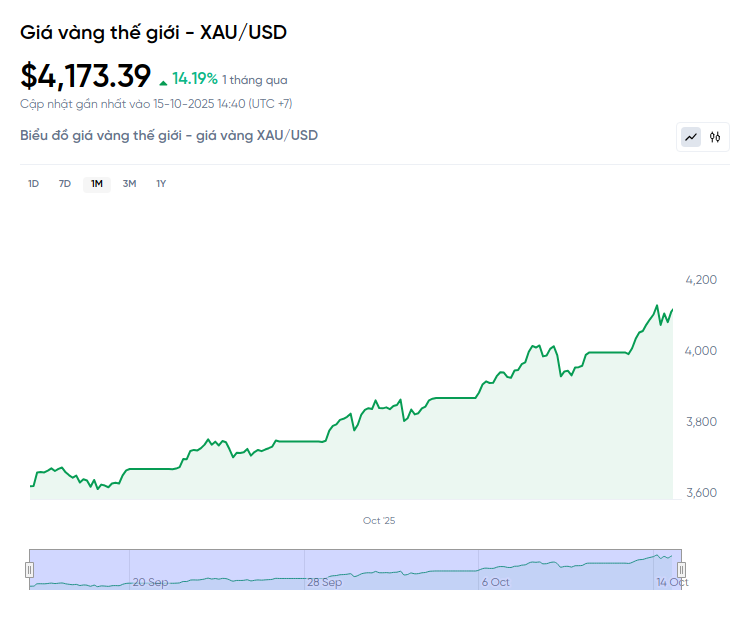Click the last-updated timestamp text
Viewport: 750px width, 634px height.
pos(156,104)
